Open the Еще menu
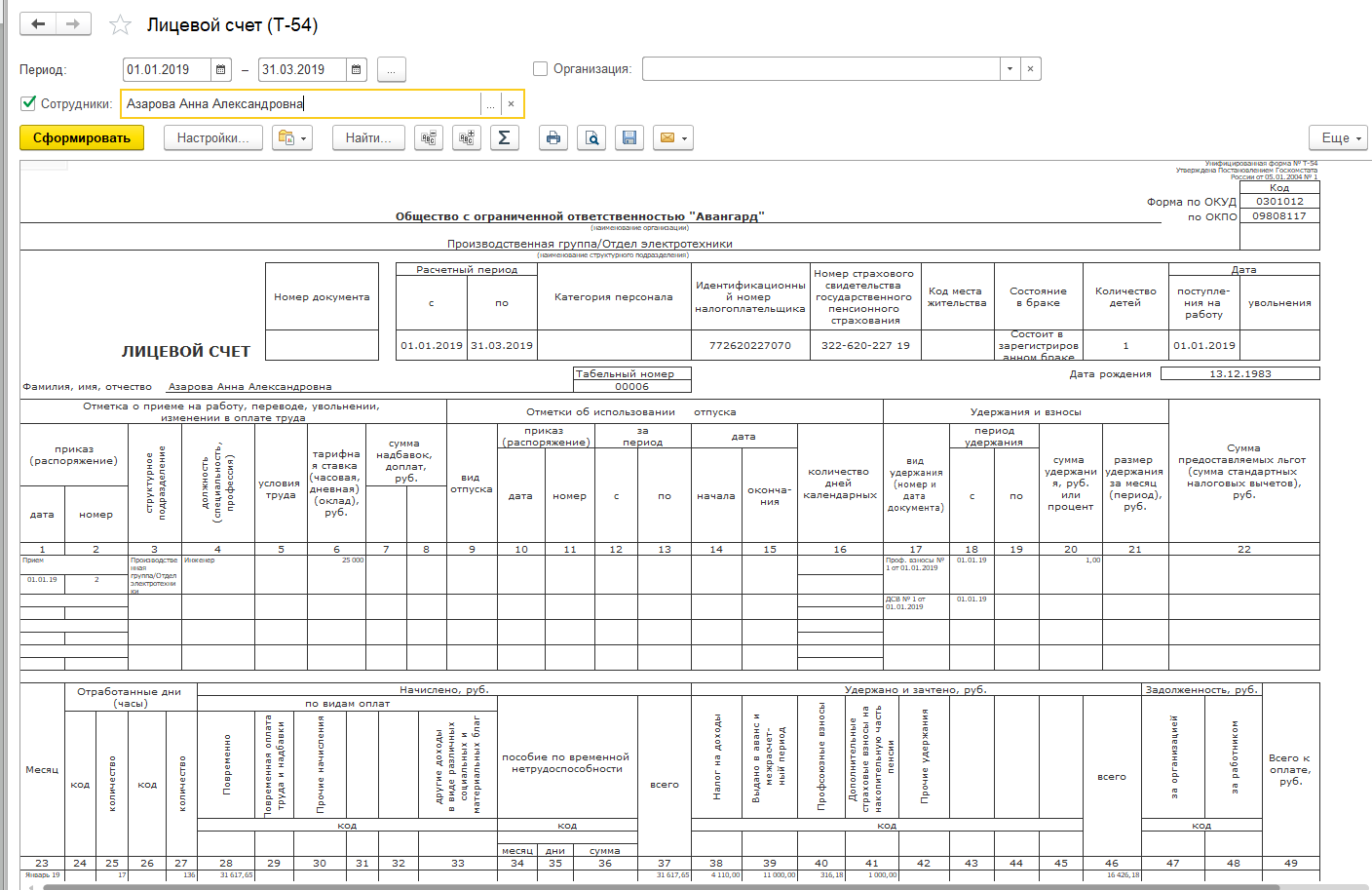 point(1341,138)
